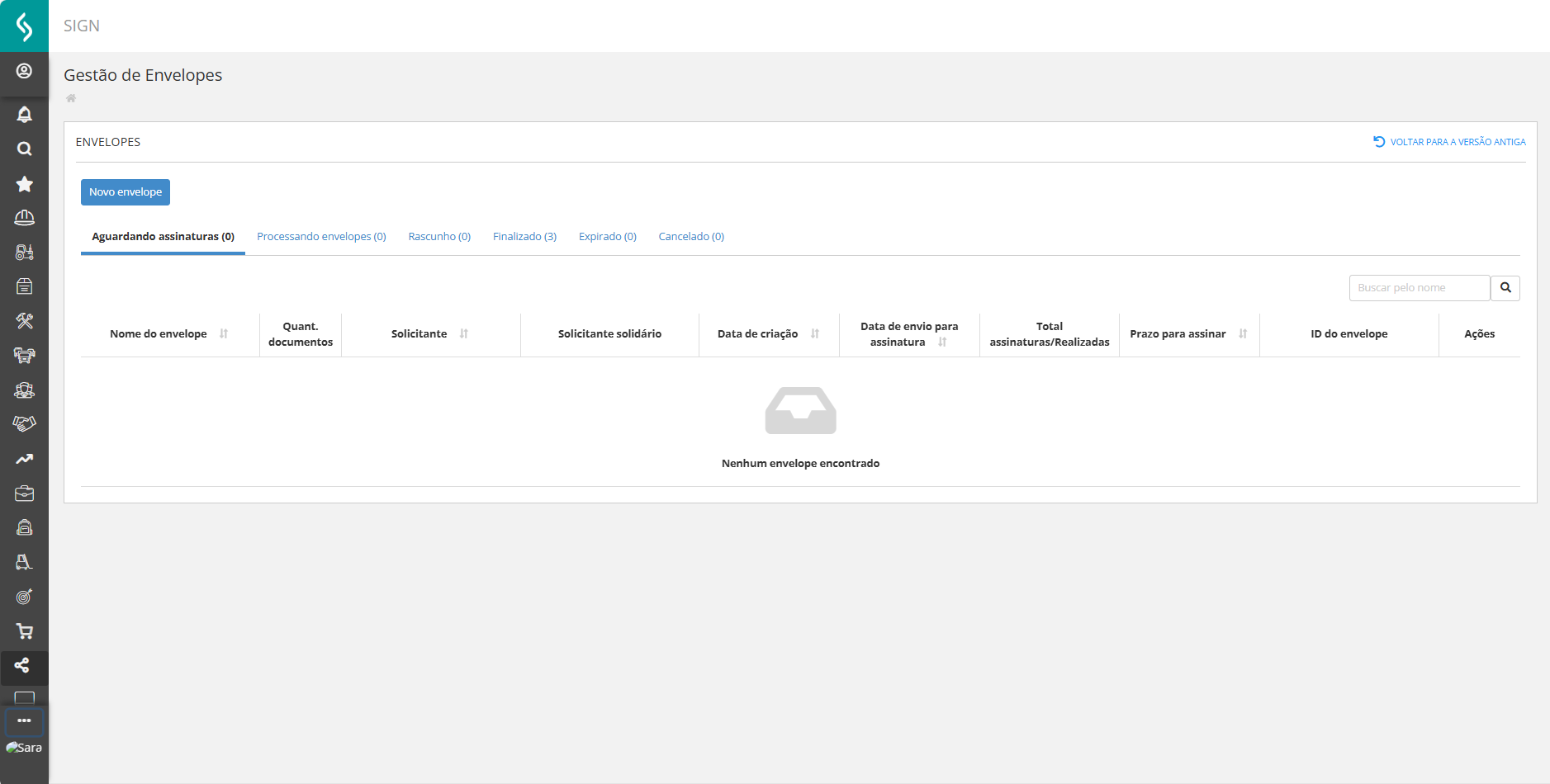Focus the Buscar pelo nome search field
The image size is (1550, 784).
(x=1420, y=288)
